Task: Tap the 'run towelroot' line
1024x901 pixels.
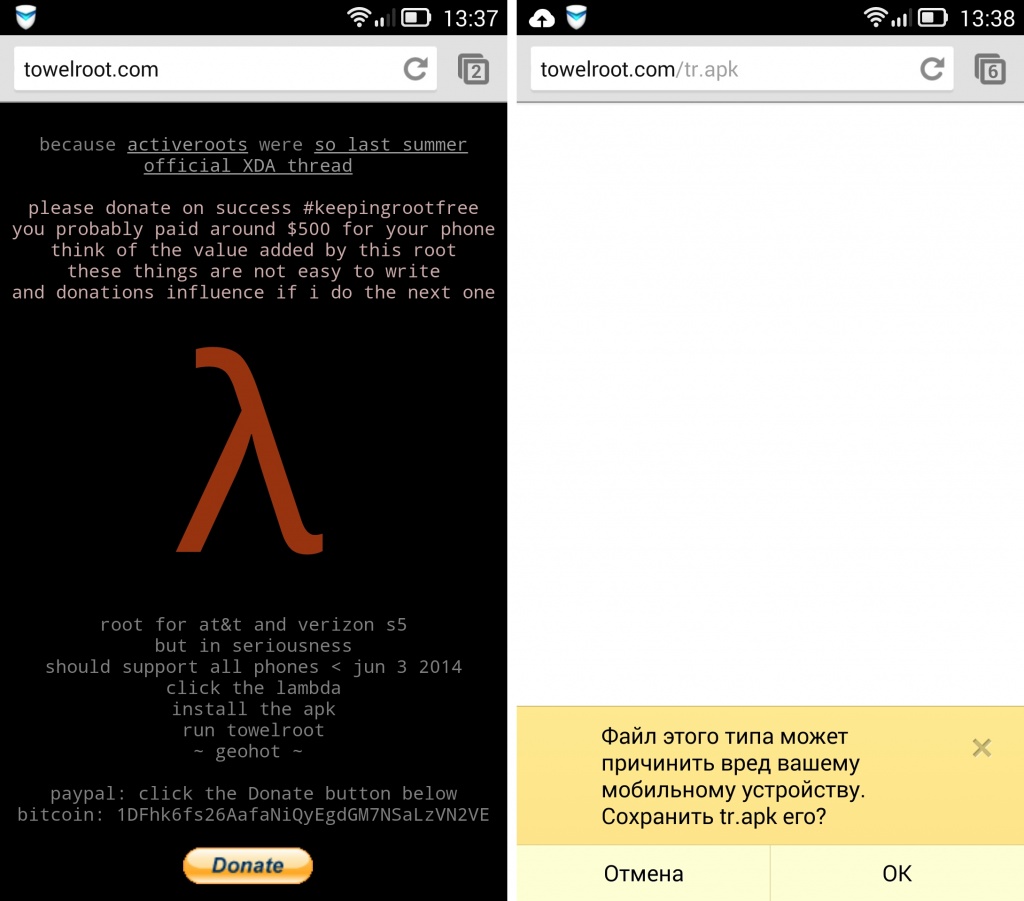Action: pyautogui.click(x=253, y=729)
